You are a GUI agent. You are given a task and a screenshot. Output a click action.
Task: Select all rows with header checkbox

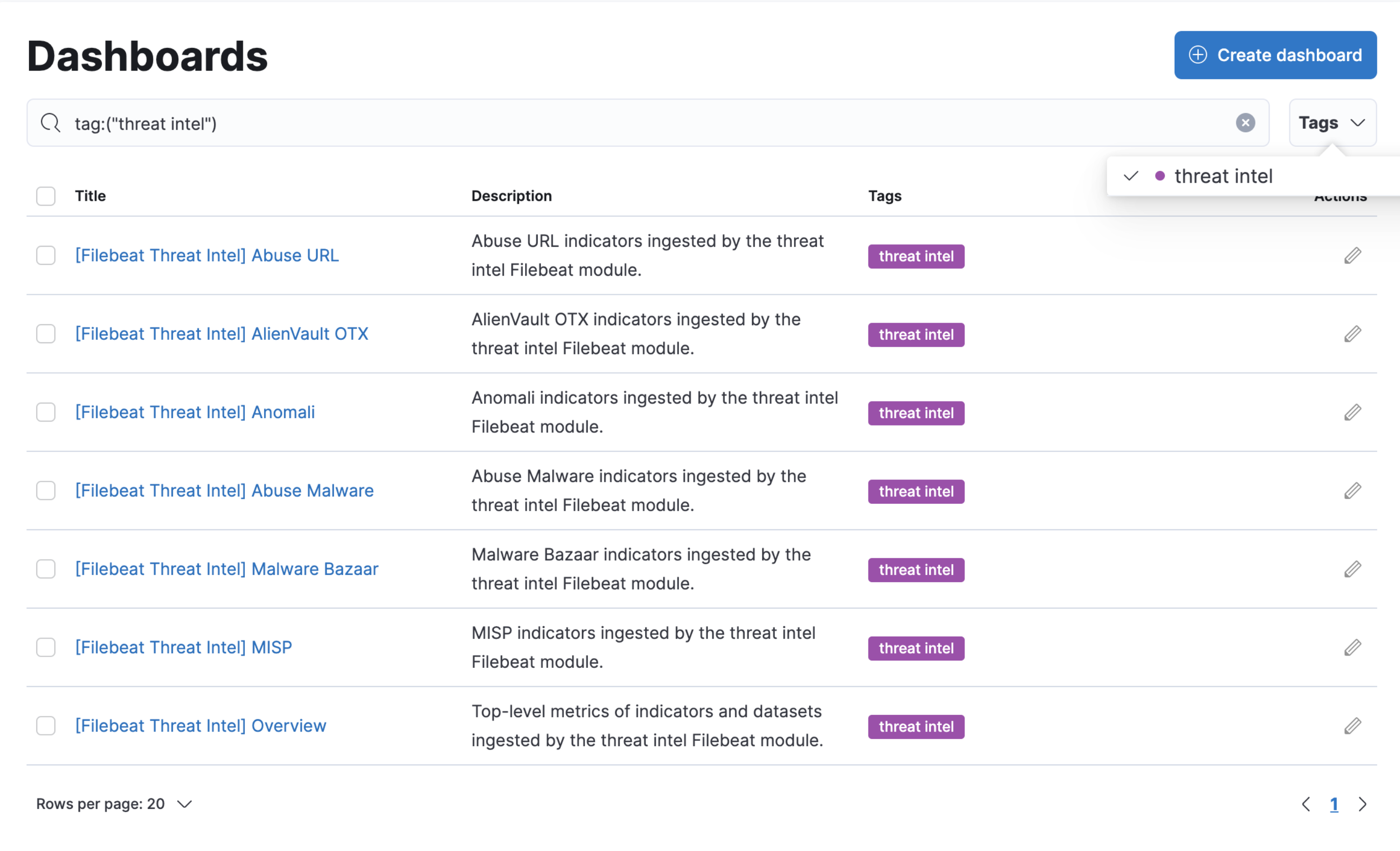click(x=46, y=196)
